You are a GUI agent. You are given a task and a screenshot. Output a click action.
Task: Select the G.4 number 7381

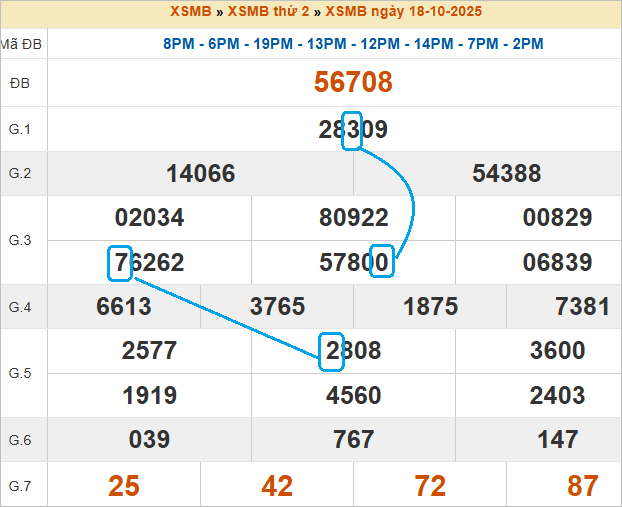point(582,307)
